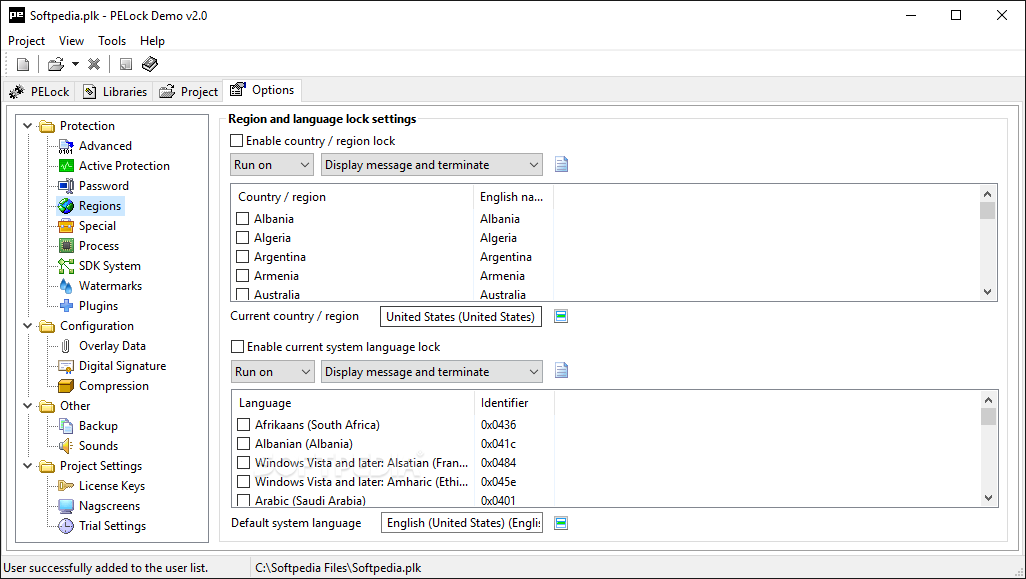Viewport: 1026px width, 579px height.
Task: Click scroll up arrow in country list
Action: (x=987, y=194)
